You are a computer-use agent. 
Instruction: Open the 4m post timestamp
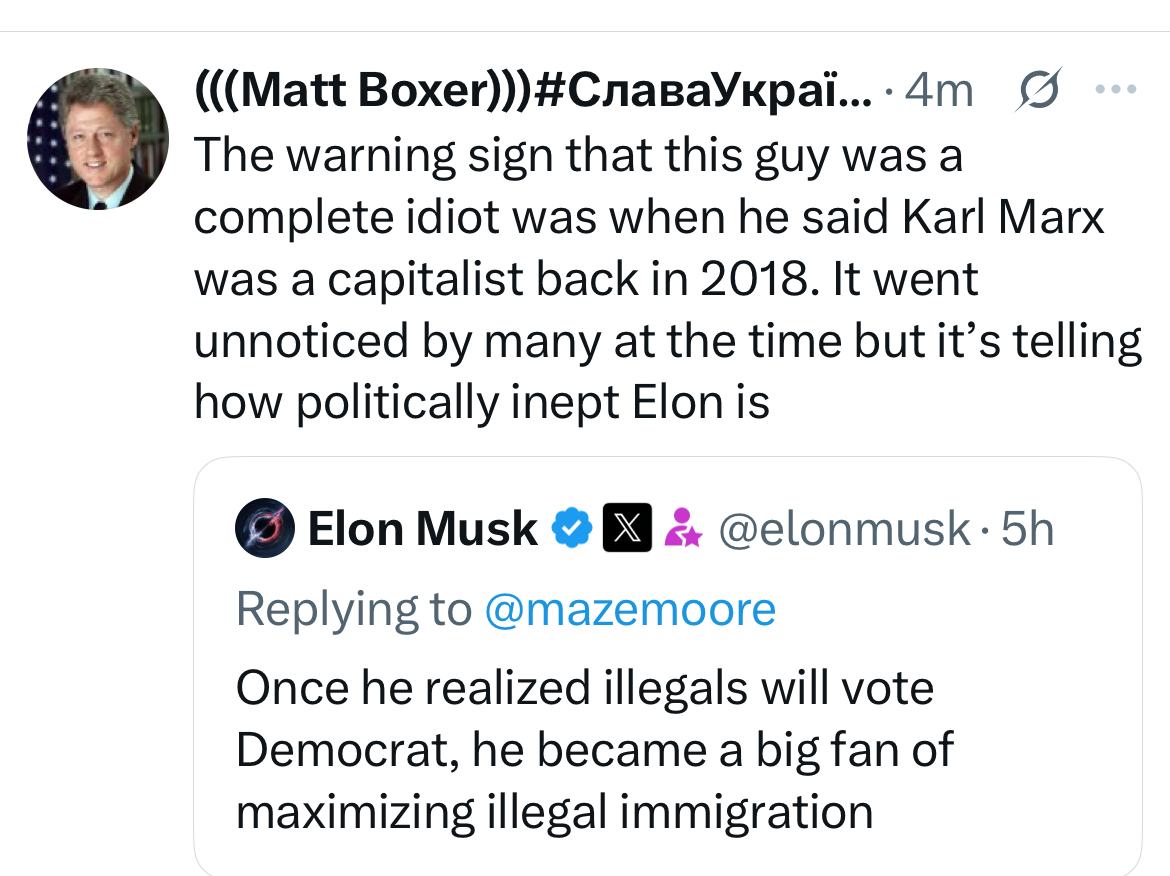(939, 90)
